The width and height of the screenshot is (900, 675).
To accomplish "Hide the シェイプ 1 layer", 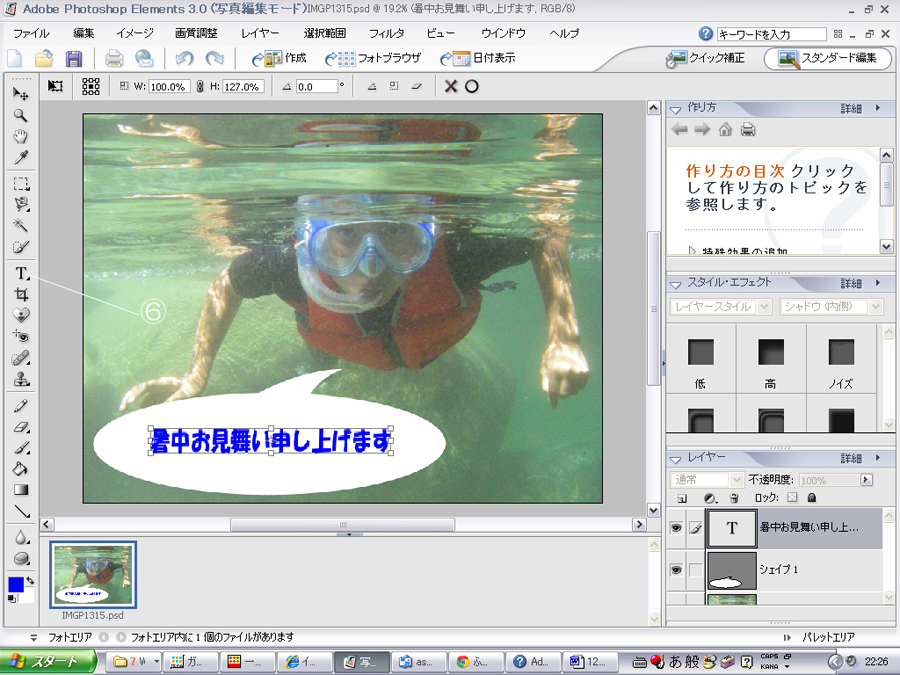I will tap(676, 570).
